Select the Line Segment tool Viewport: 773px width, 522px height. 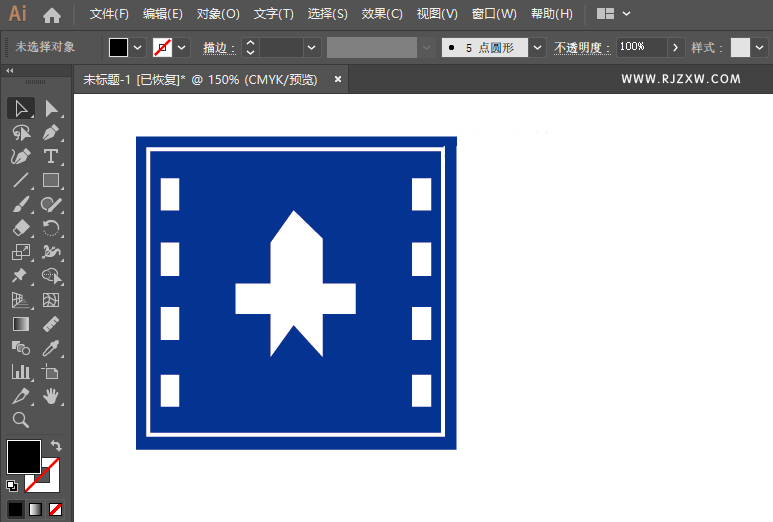click(x=20, y=181)
